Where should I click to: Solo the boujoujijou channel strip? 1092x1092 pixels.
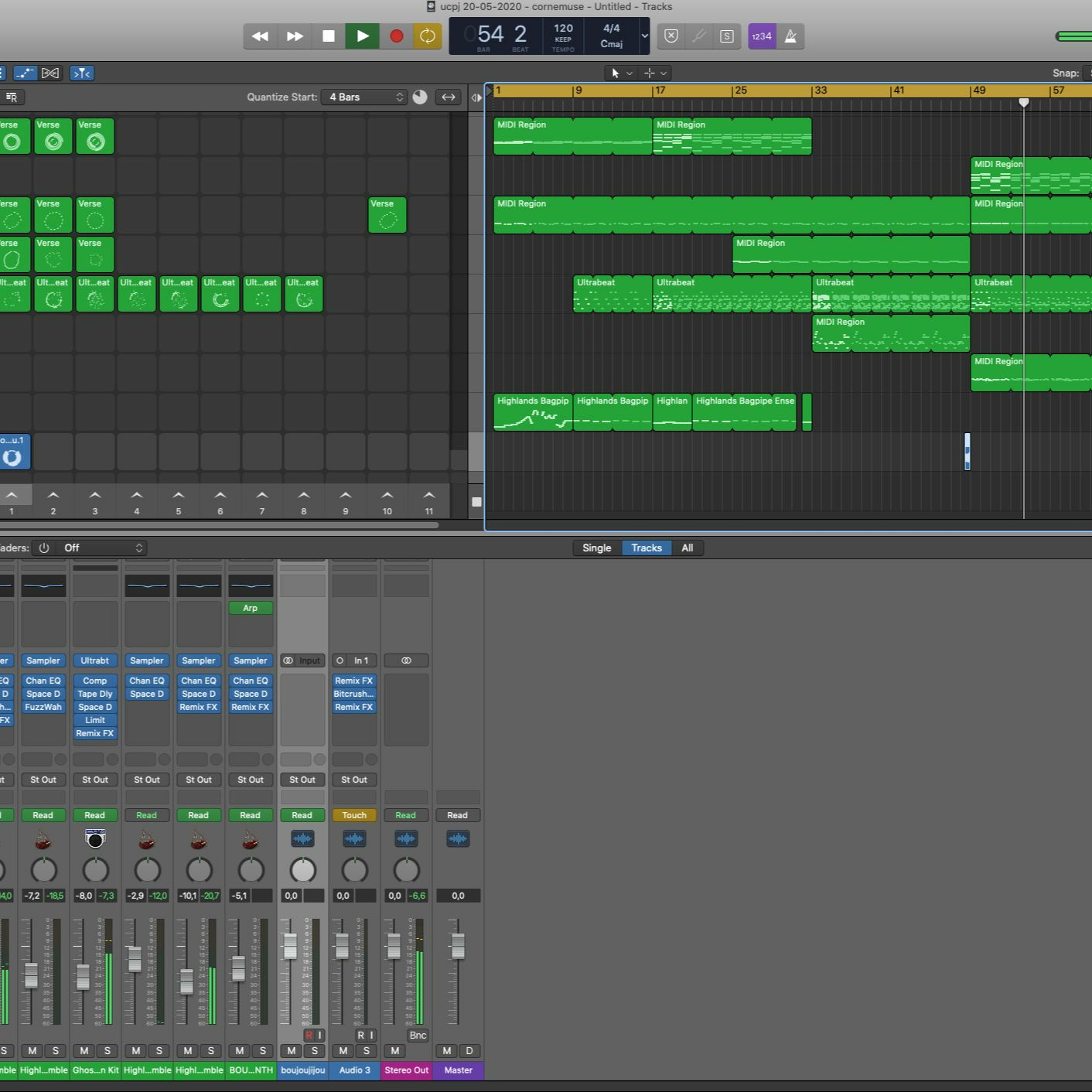click(314, 1051)
